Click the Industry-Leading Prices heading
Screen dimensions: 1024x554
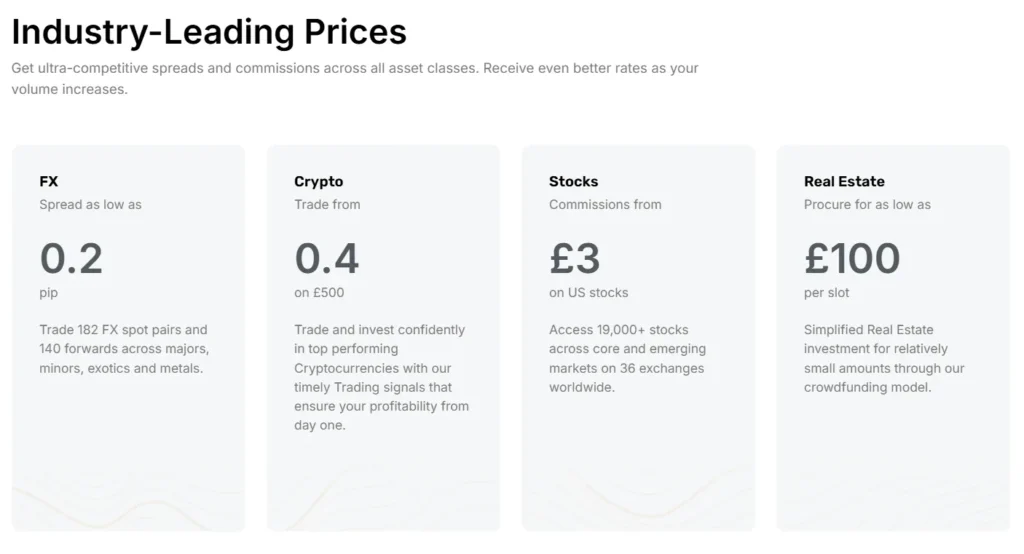click(209, 31)
